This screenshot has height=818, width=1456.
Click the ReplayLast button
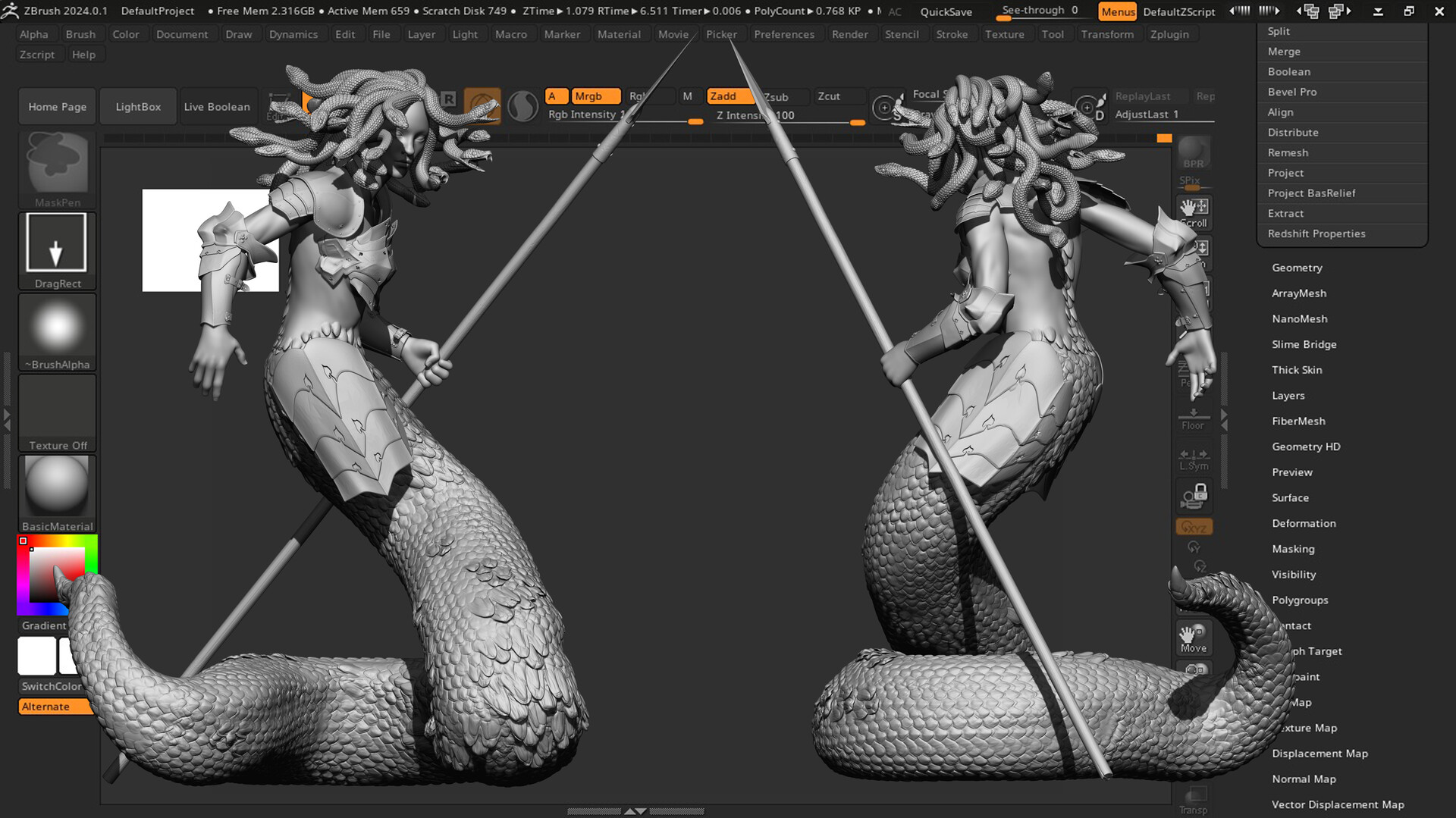tap(1143, 96)
